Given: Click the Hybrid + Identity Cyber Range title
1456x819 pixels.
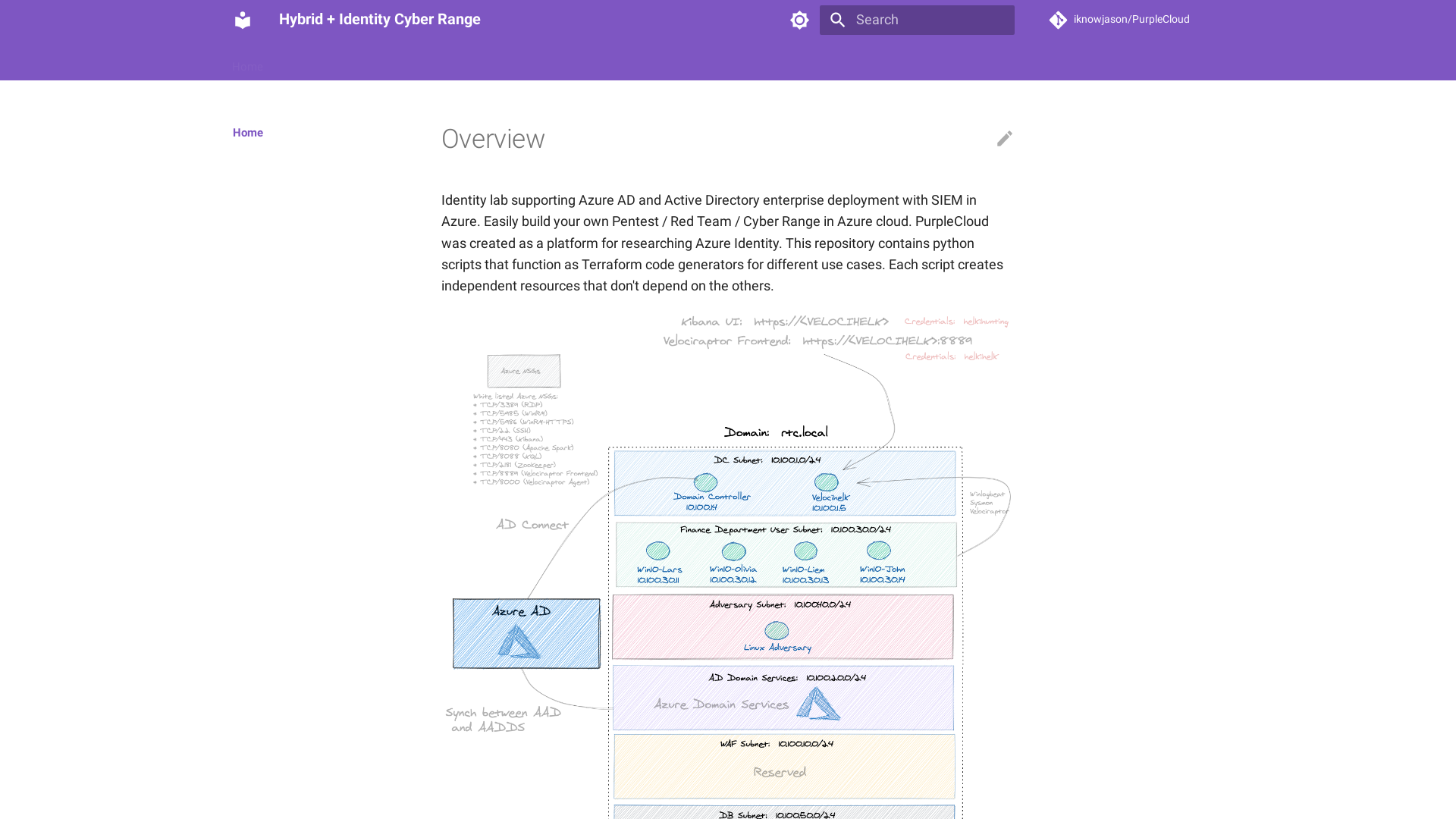Looking at the screenshot, I should click(379, 20).
